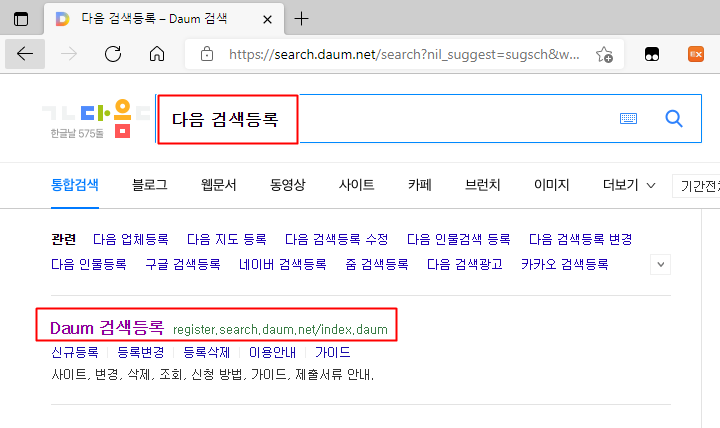
Task: Click the magnifier search button
Action: pos(674,118)
